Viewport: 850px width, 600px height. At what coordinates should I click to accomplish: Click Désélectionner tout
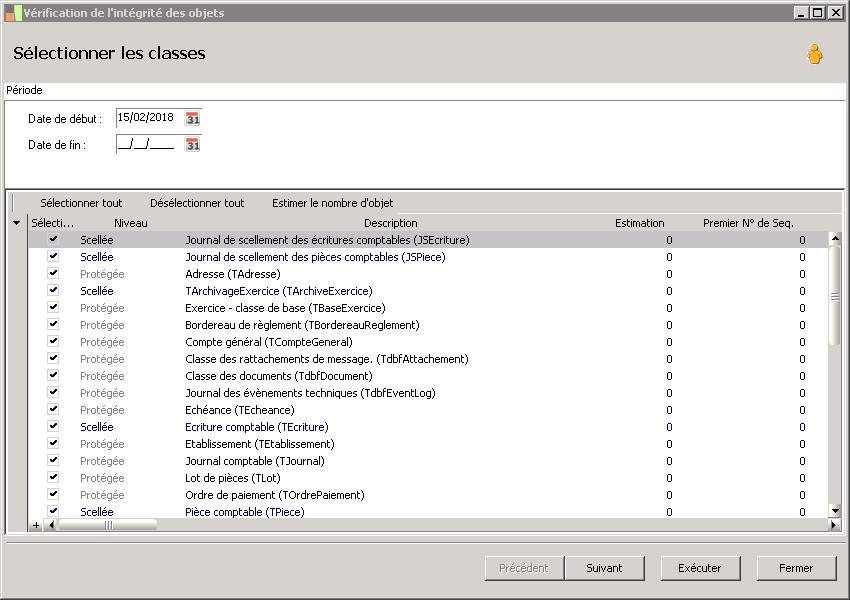(197, 203)
